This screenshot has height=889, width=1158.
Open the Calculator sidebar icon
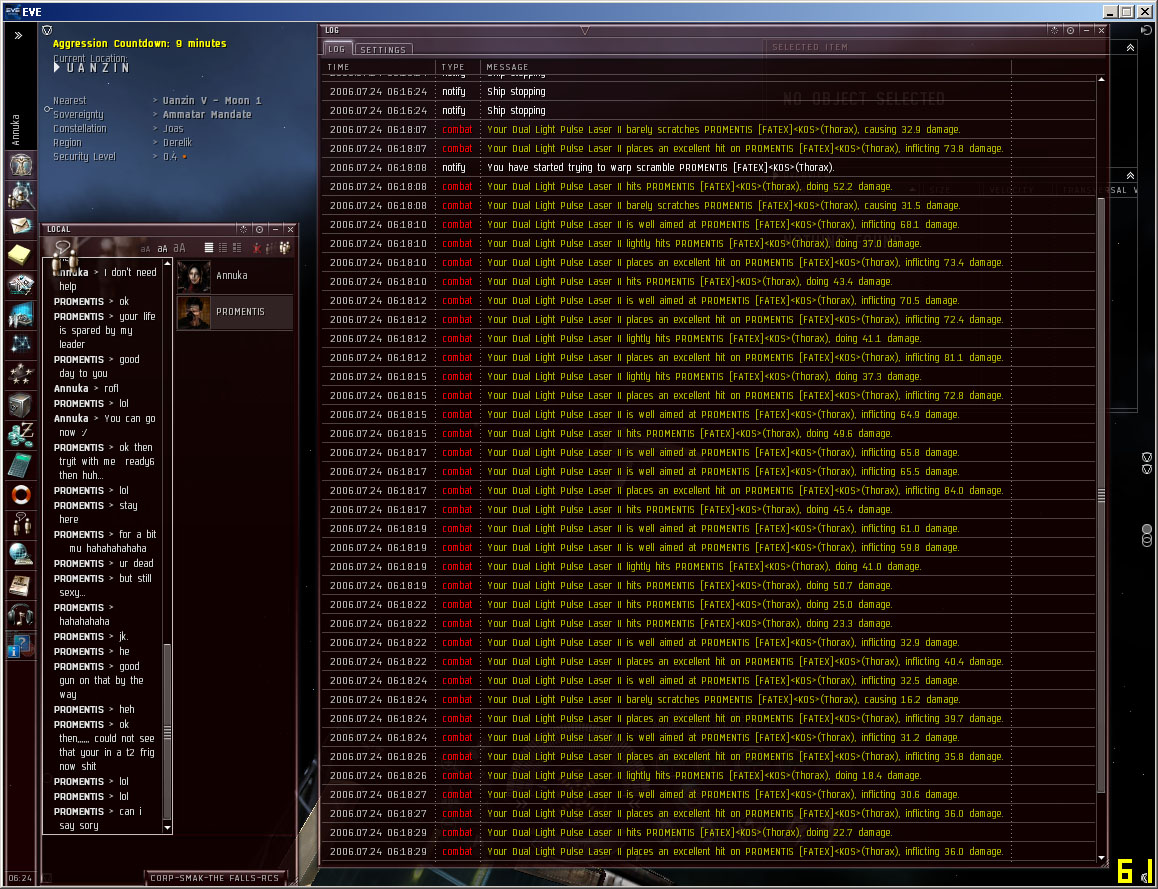click(21, 465)
